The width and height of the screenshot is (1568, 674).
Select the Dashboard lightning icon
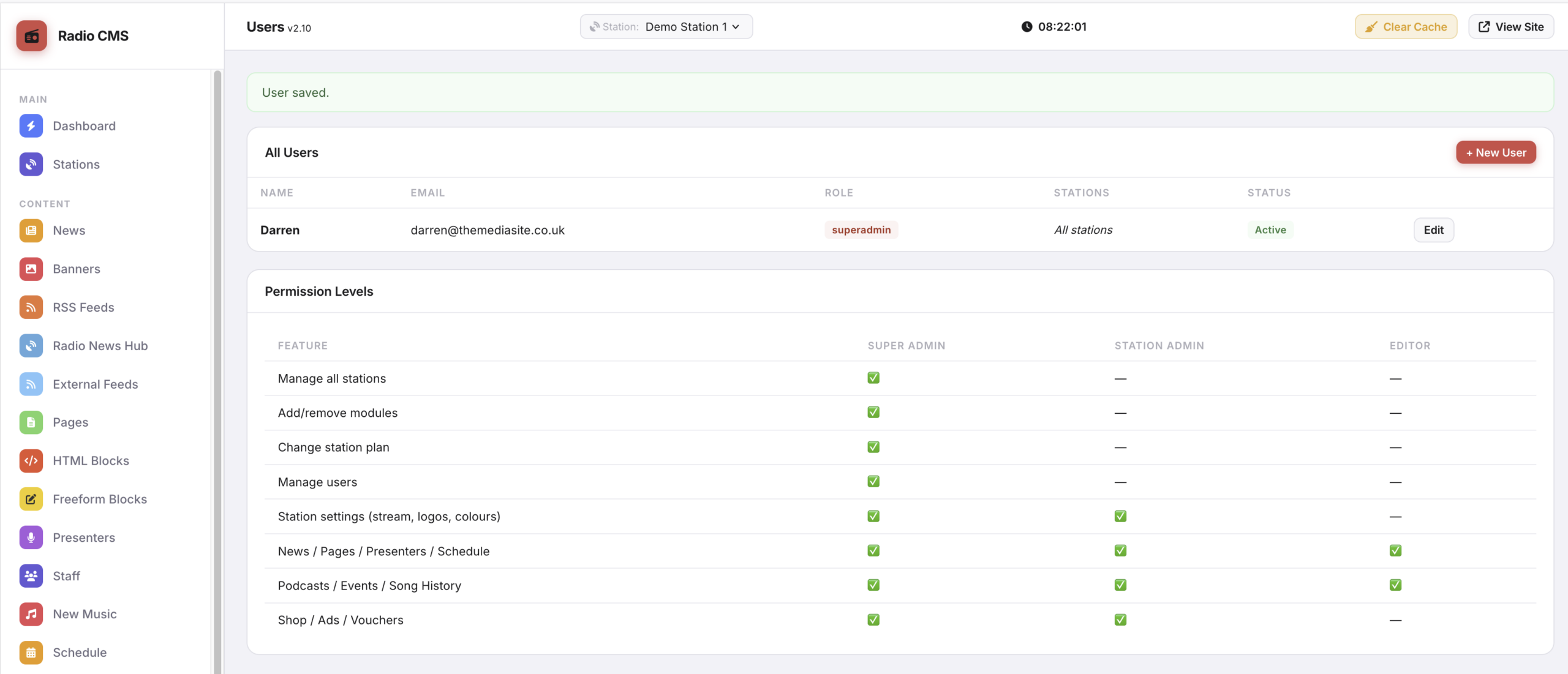[x=31, y=126]
